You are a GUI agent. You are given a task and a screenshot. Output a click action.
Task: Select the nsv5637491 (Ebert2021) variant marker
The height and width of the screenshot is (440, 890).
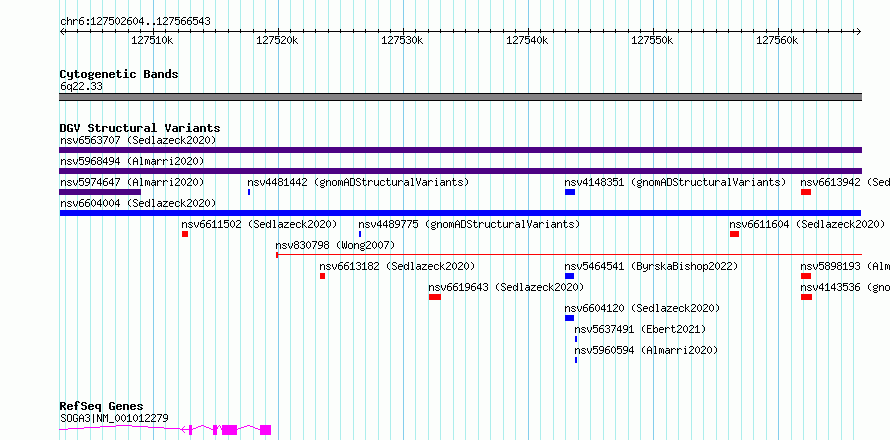pyautogui.click(x=576, y=339)
